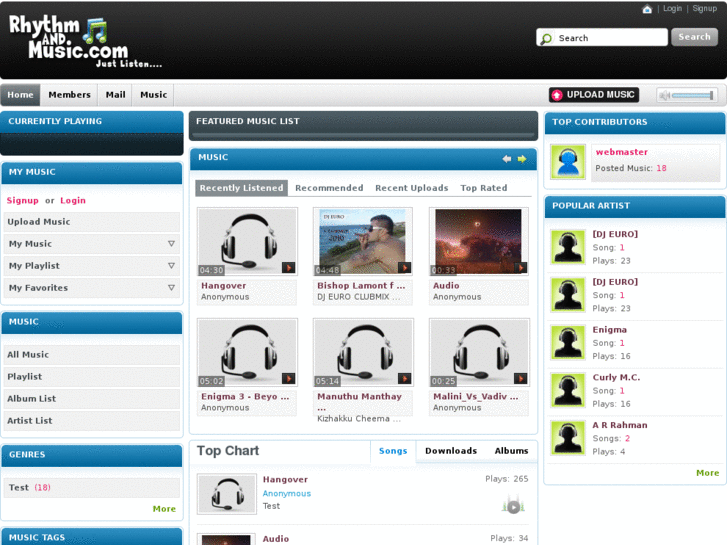The image size is (727, 545).
Task: Click More link under Genres
Action: click(x=164, y=509)
